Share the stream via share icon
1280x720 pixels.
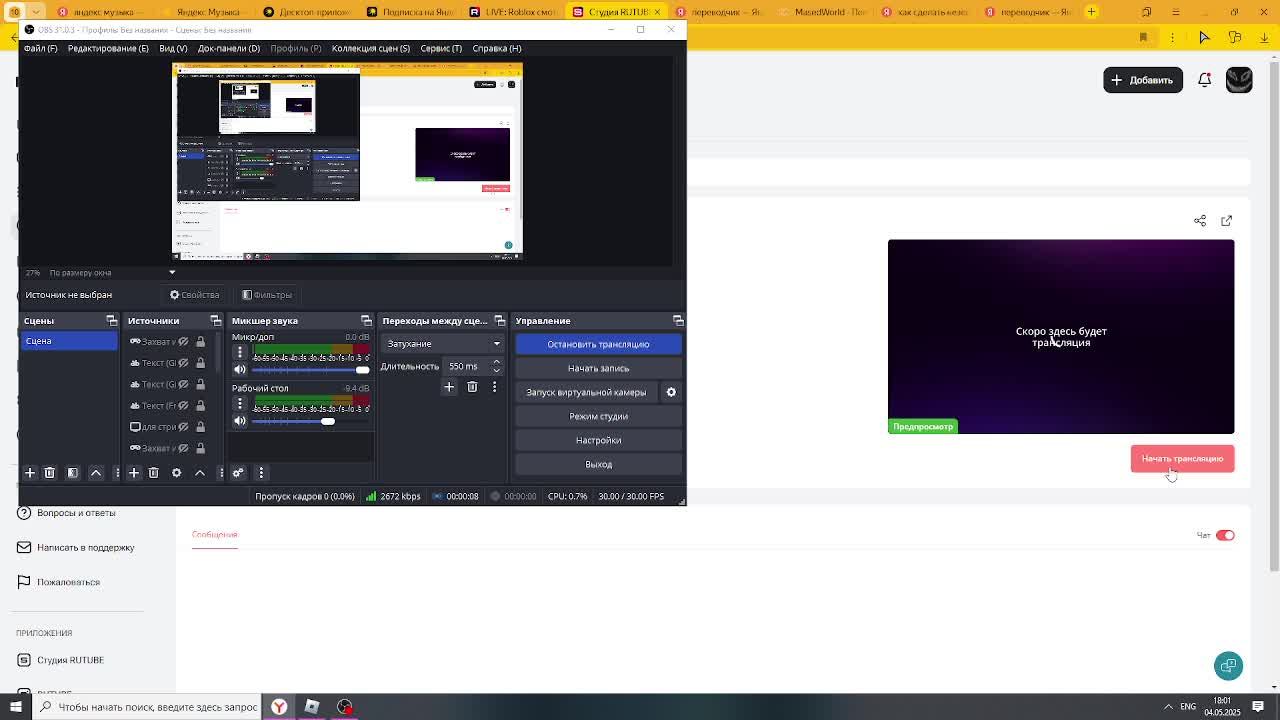1200,221
